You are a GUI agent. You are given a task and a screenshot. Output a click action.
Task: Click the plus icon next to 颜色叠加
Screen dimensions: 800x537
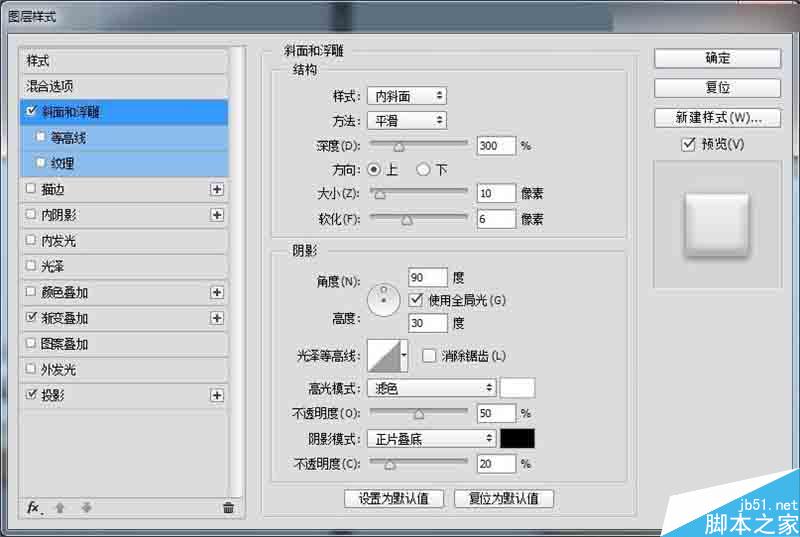217,292
